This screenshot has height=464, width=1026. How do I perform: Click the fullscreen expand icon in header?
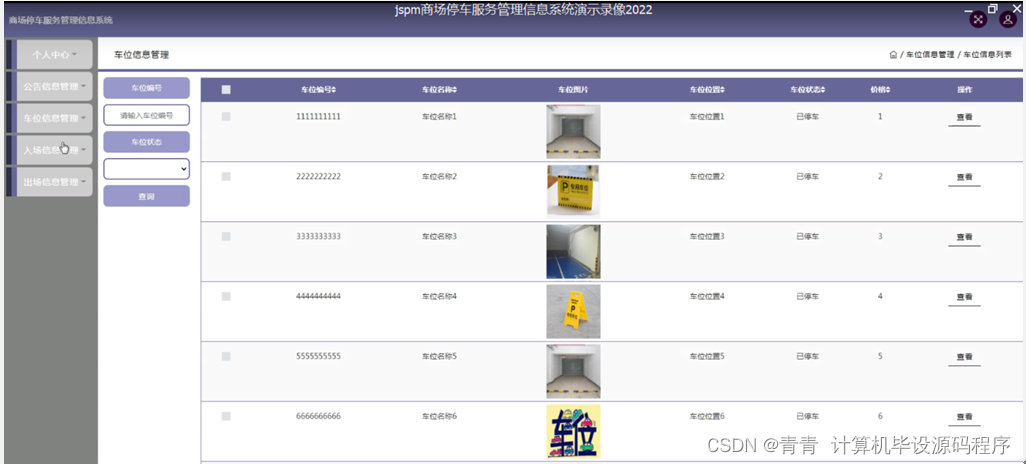click(978, 19)
